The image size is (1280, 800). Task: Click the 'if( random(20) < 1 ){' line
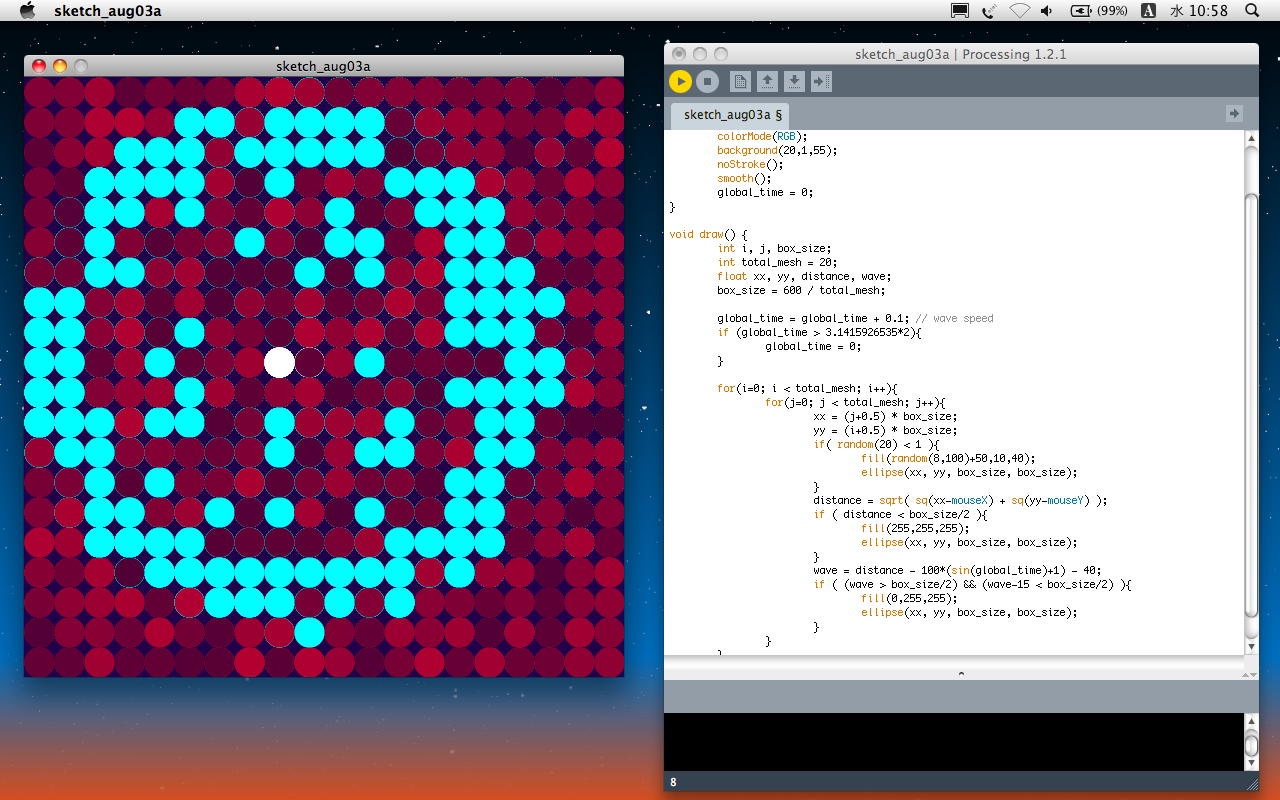tap(876, 444)
